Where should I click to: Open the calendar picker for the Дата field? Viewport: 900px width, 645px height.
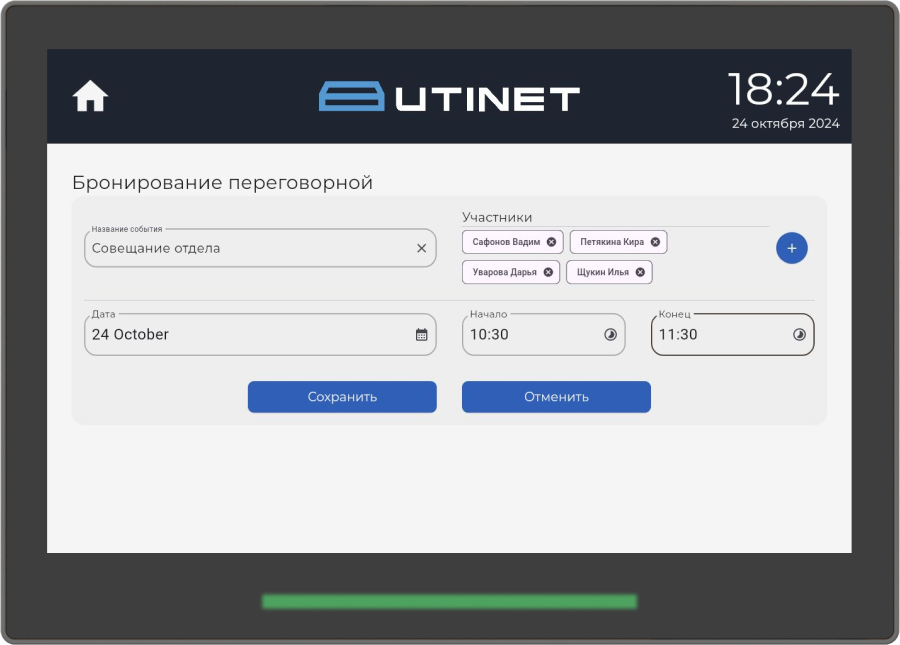(423, 334)
